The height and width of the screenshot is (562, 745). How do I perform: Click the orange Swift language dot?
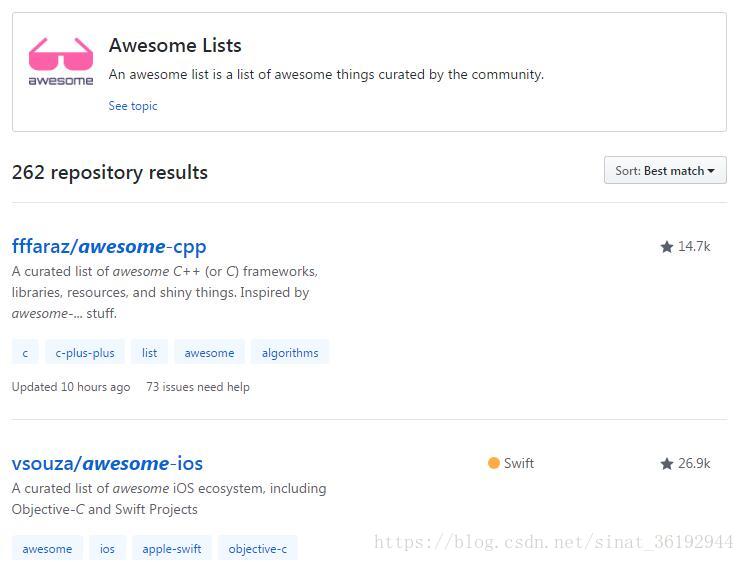click(494, 463)
